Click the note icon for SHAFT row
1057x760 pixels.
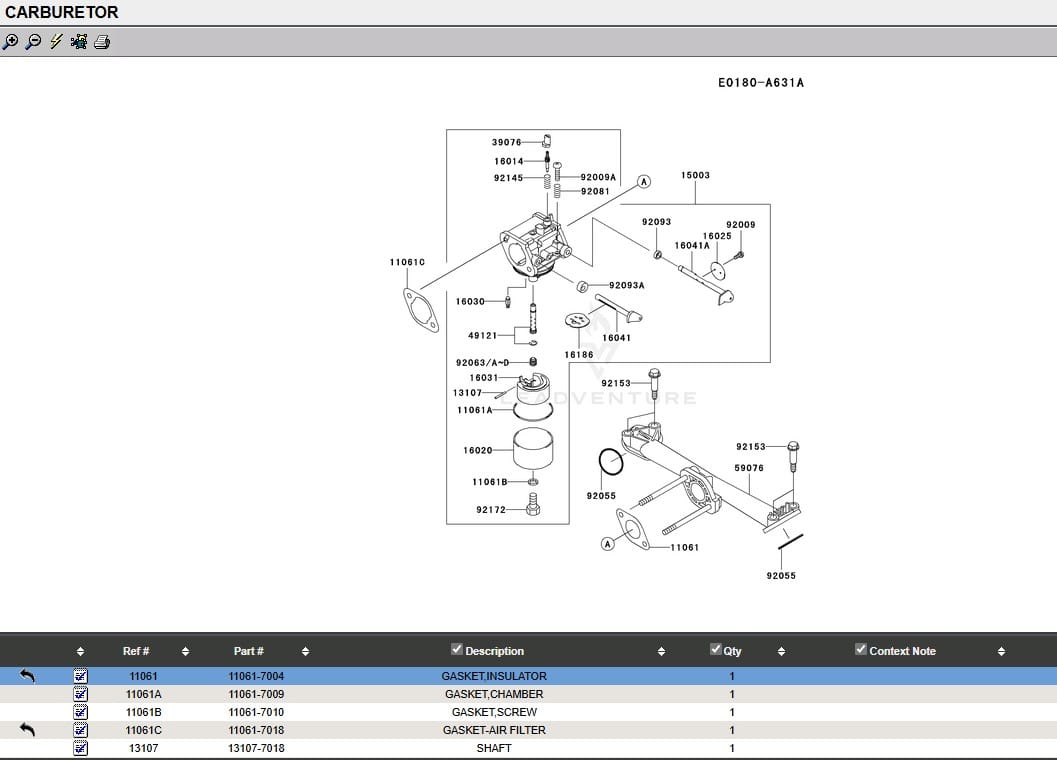[81, 748]
